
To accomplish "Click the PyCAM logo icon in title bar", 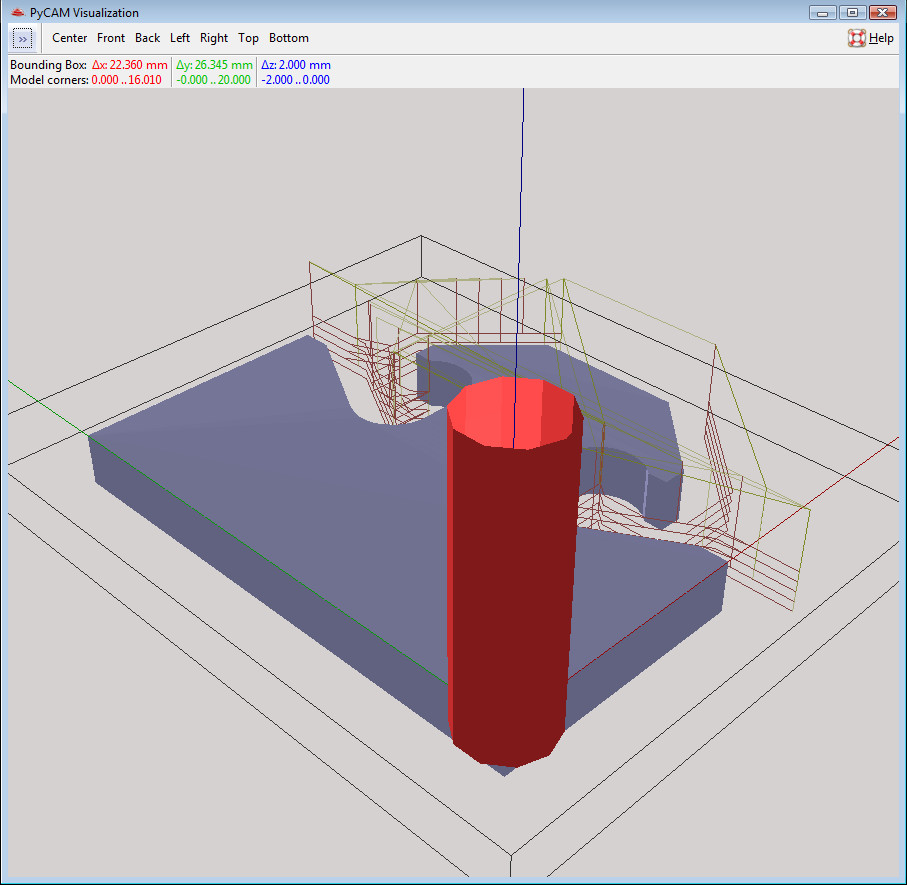I will 16,13.
